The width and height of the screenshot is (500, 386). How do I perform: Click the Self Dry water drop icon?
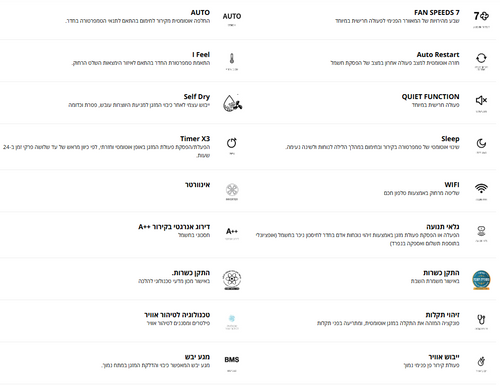coord(232,103)
